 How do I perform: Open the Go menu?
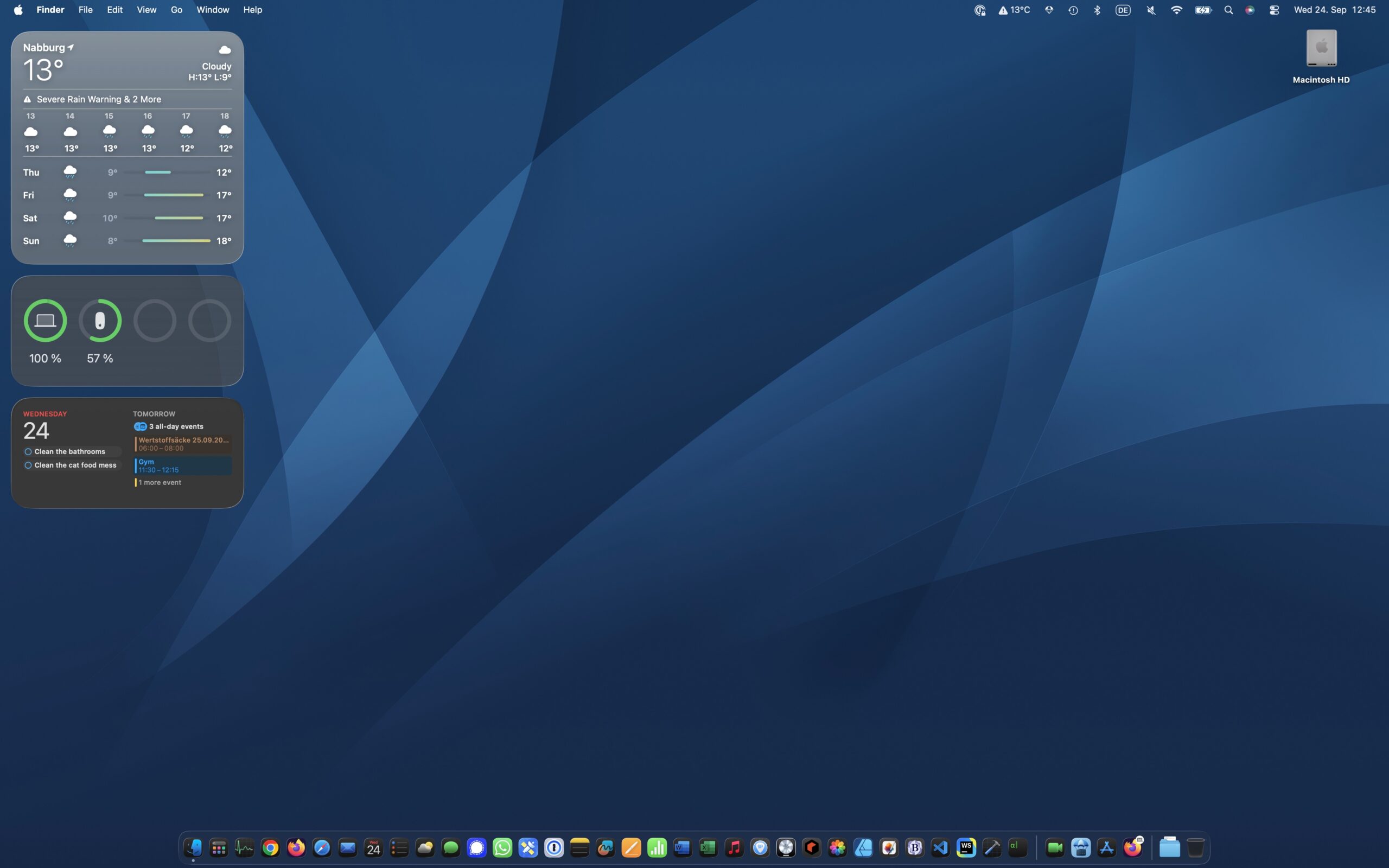176,10
